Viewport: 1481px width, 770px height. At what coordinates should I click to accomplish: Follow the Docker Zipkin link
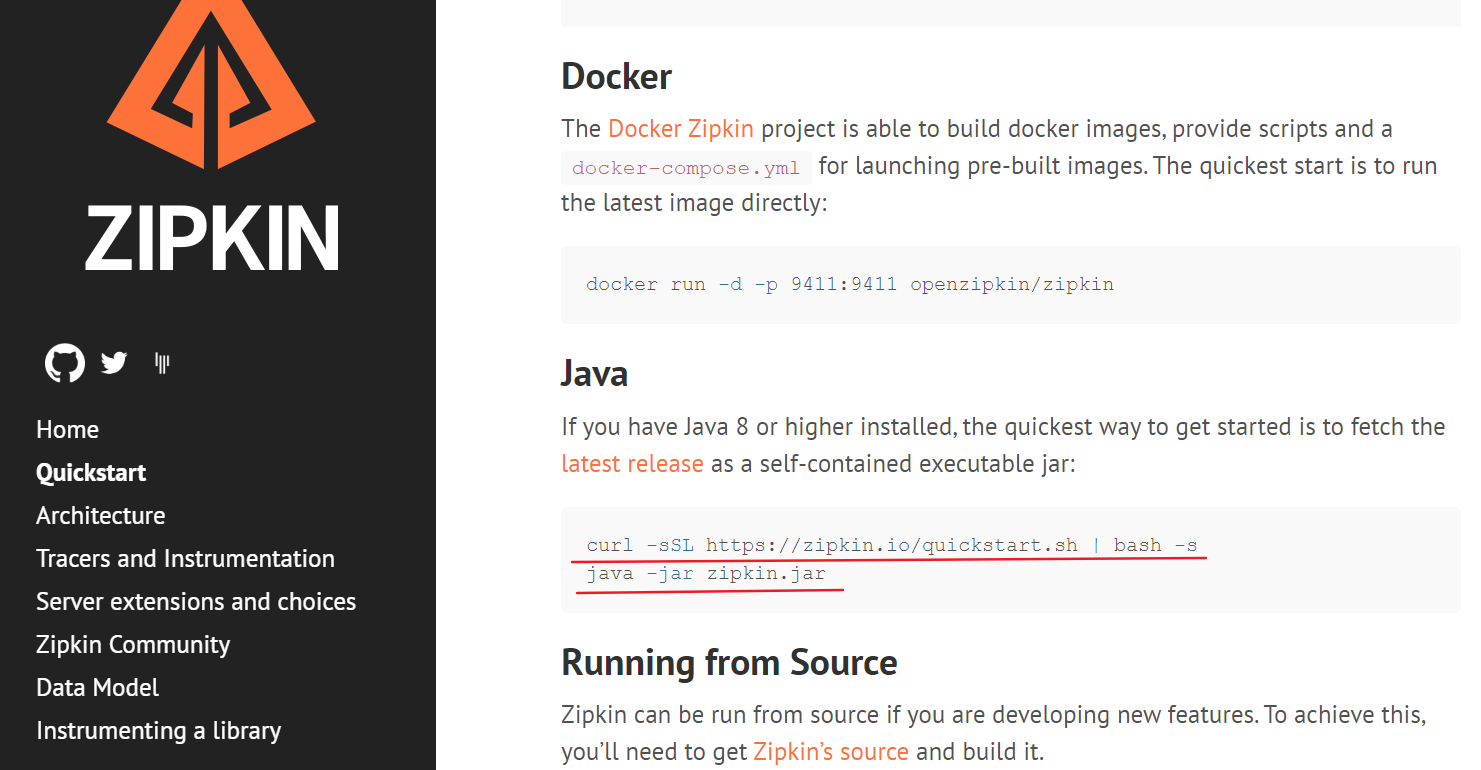click(680, 129)
